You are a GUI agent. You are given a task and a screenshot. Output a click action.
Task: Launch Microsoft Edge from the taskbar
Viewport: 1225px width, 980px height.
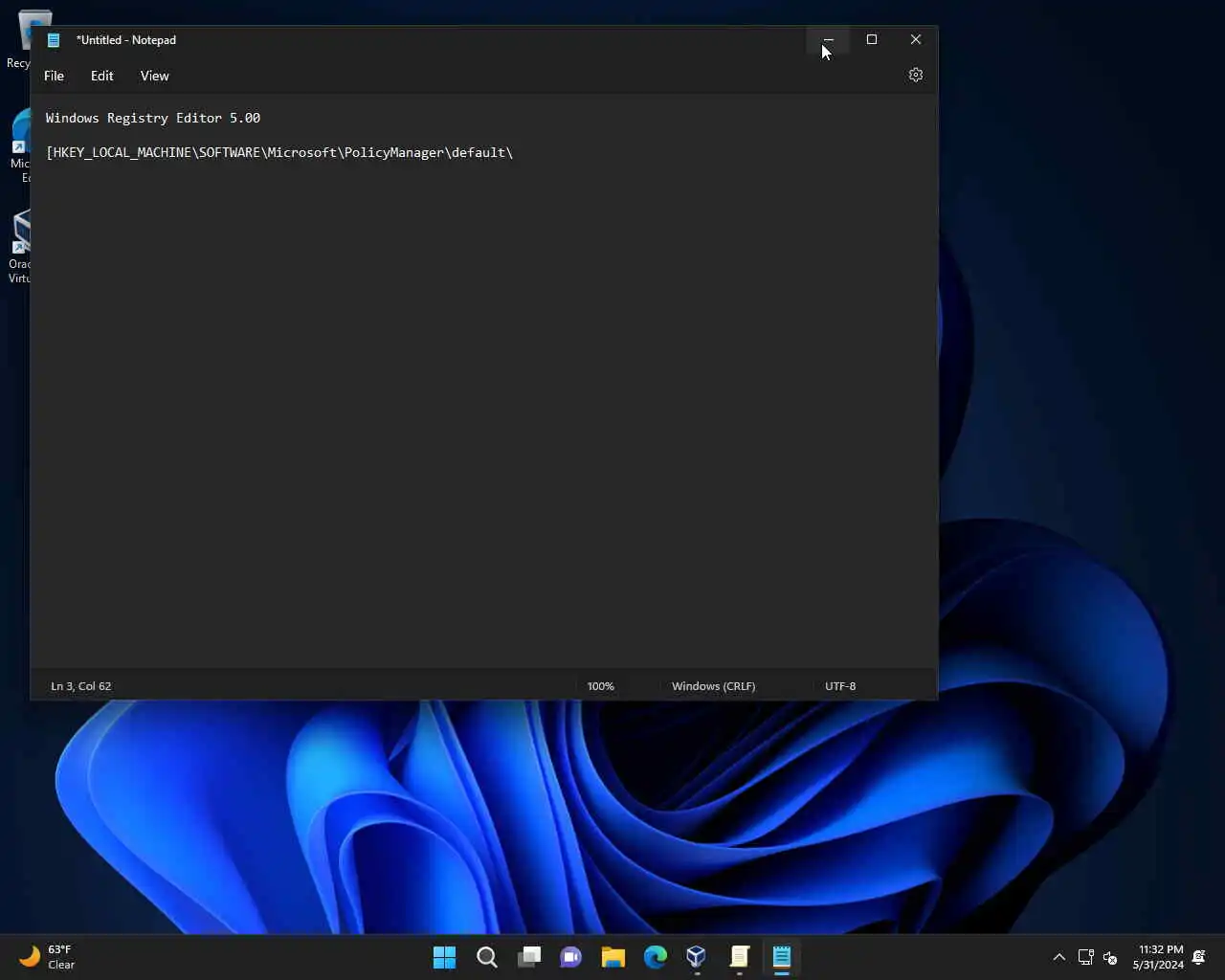tap(656, 957)
